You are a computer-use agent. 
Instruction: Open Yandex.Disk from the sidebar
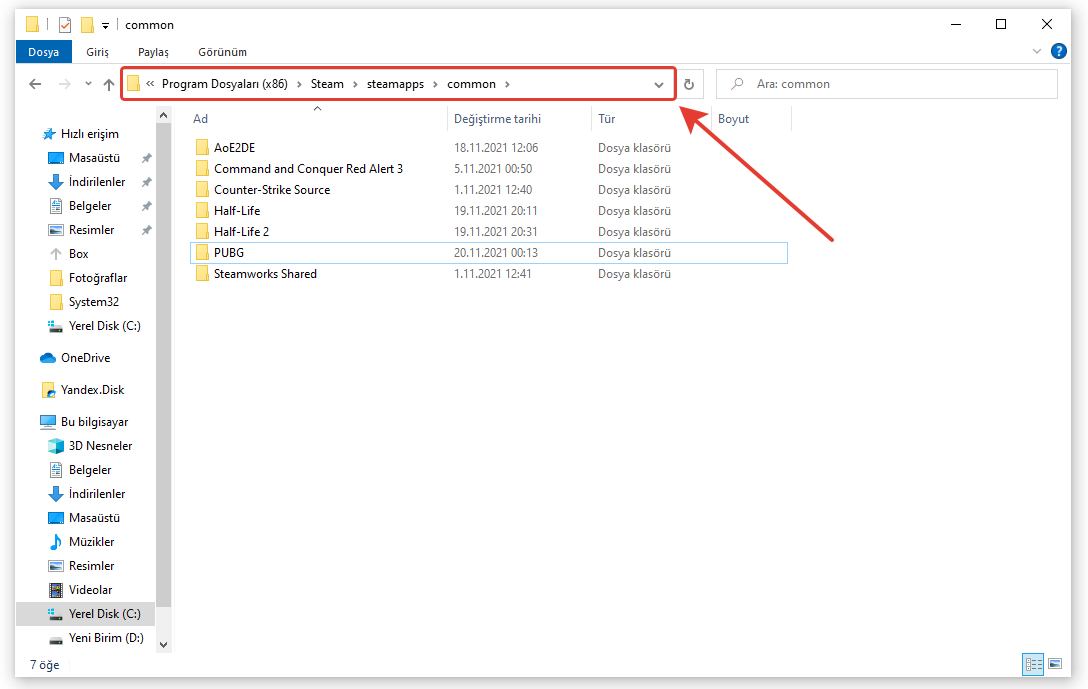[x=92, y=390]
